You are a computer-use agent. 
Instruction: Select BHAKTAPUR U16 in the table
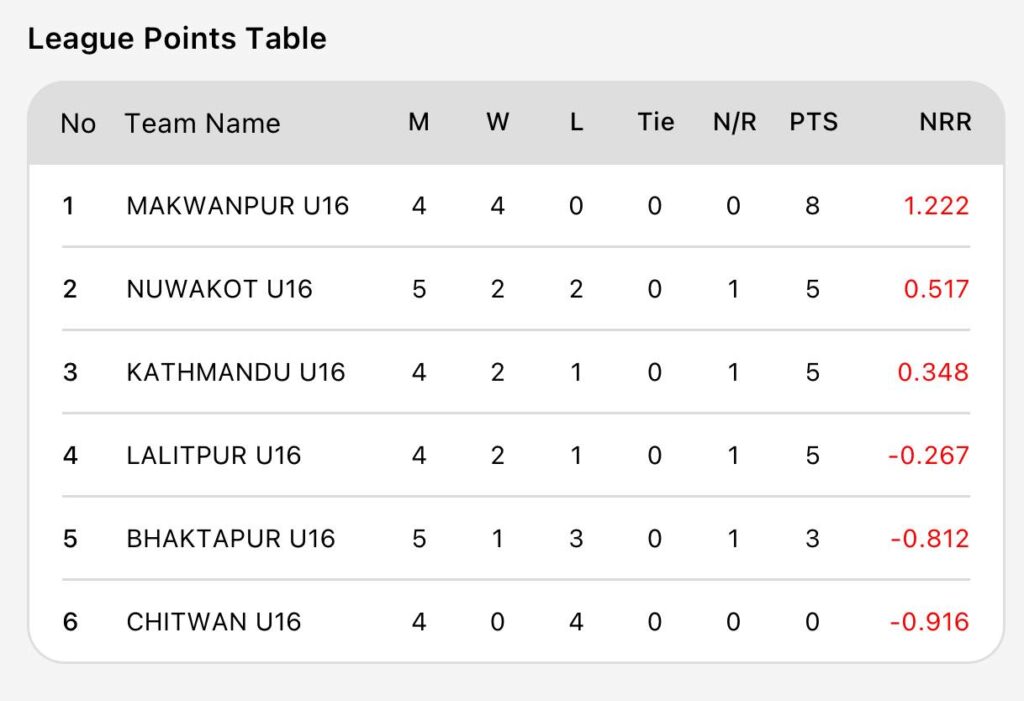point(230,538)
